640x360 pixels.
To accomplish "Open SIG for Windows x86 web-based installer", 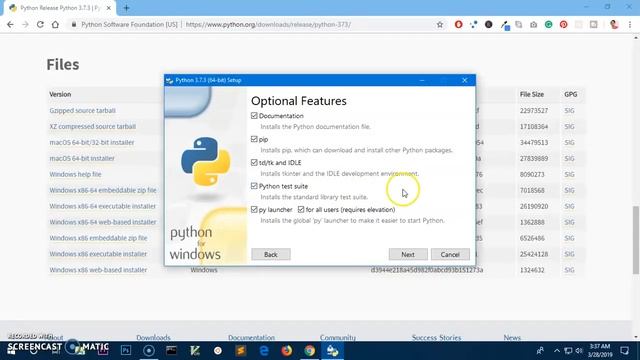I will (x=569, y=270).
